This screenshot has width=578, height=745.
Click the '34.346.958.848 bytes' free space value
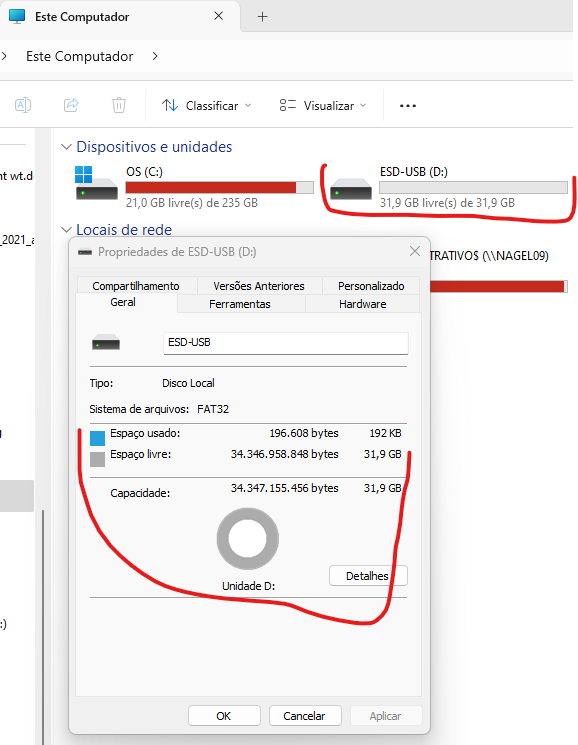pyautogui.click(x=284, y=454)
